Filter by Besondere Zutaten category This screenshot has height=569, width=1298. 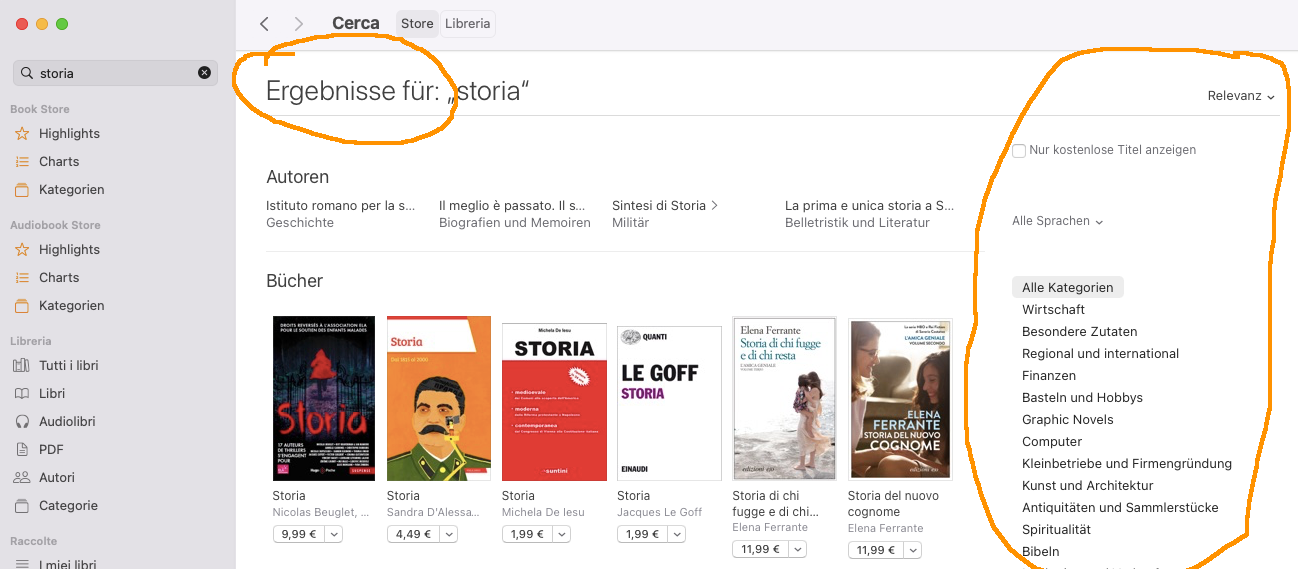[1079, 331]
